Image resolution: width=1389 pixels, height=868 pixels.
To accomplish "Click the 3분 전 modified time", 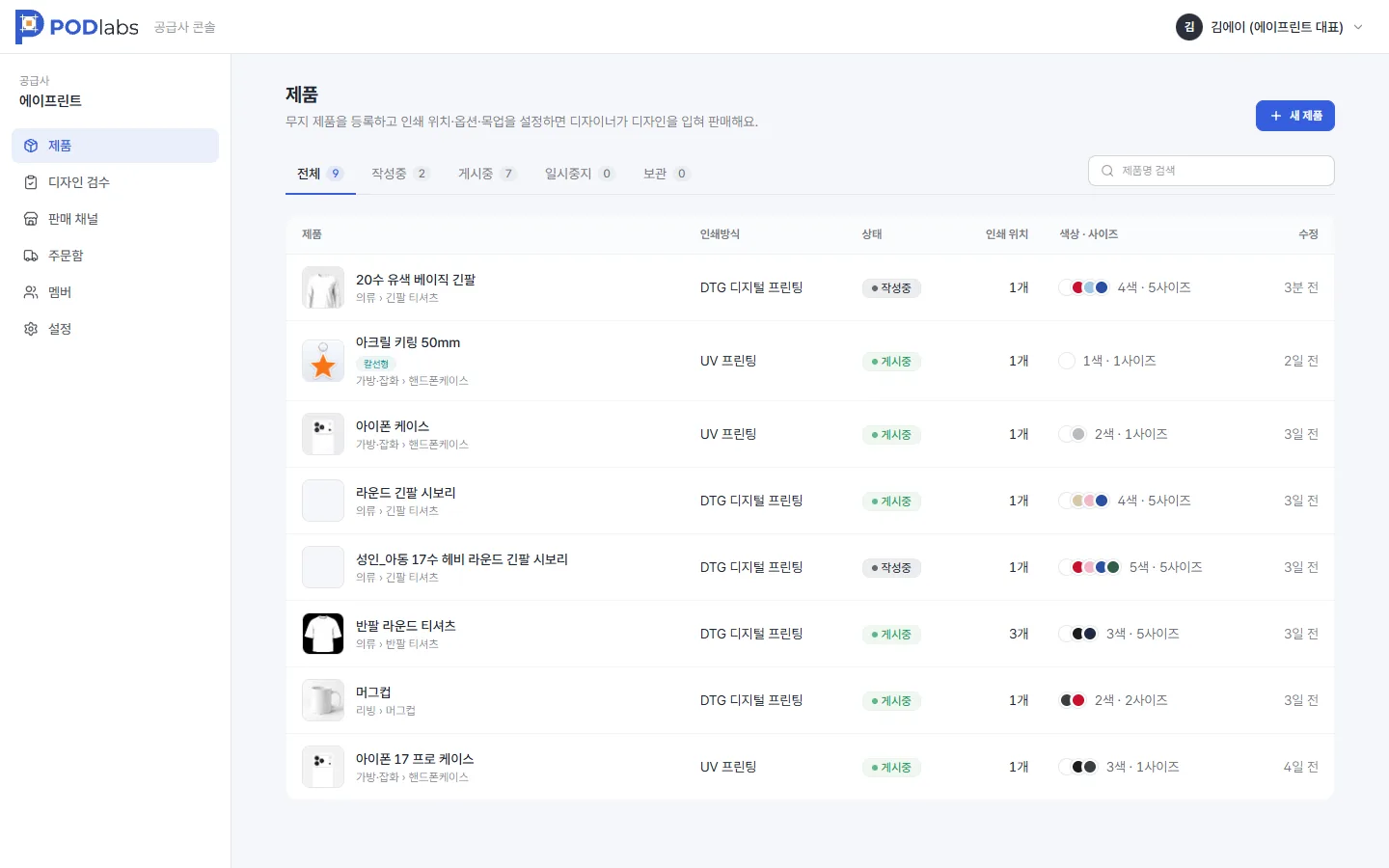I will [x=1300, y=287].
